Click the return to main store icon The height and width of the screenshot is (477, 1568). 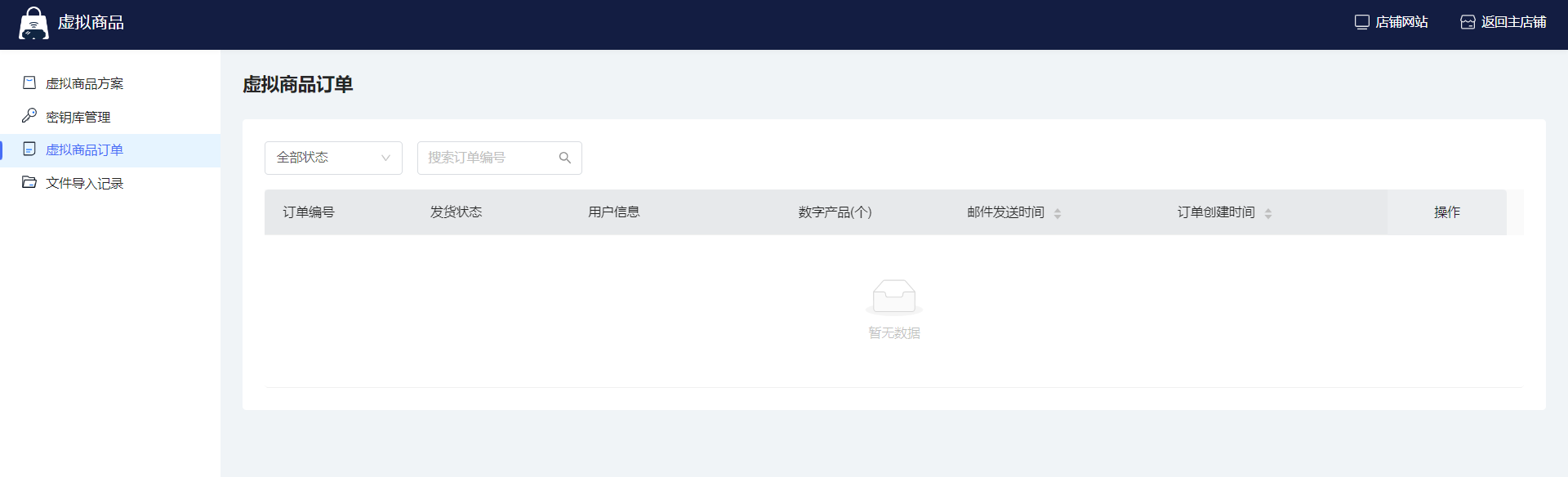click(x=1468, y=22)
